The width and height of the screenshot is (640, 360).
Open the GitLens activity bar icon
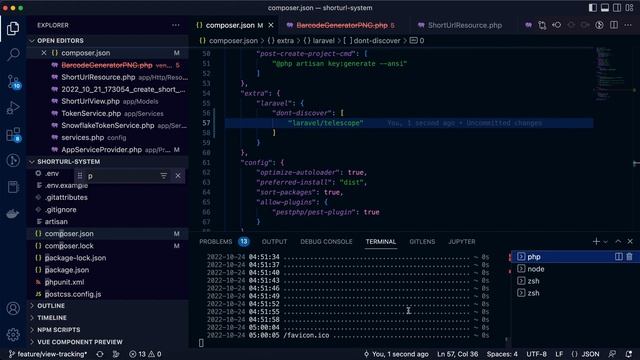13,160
